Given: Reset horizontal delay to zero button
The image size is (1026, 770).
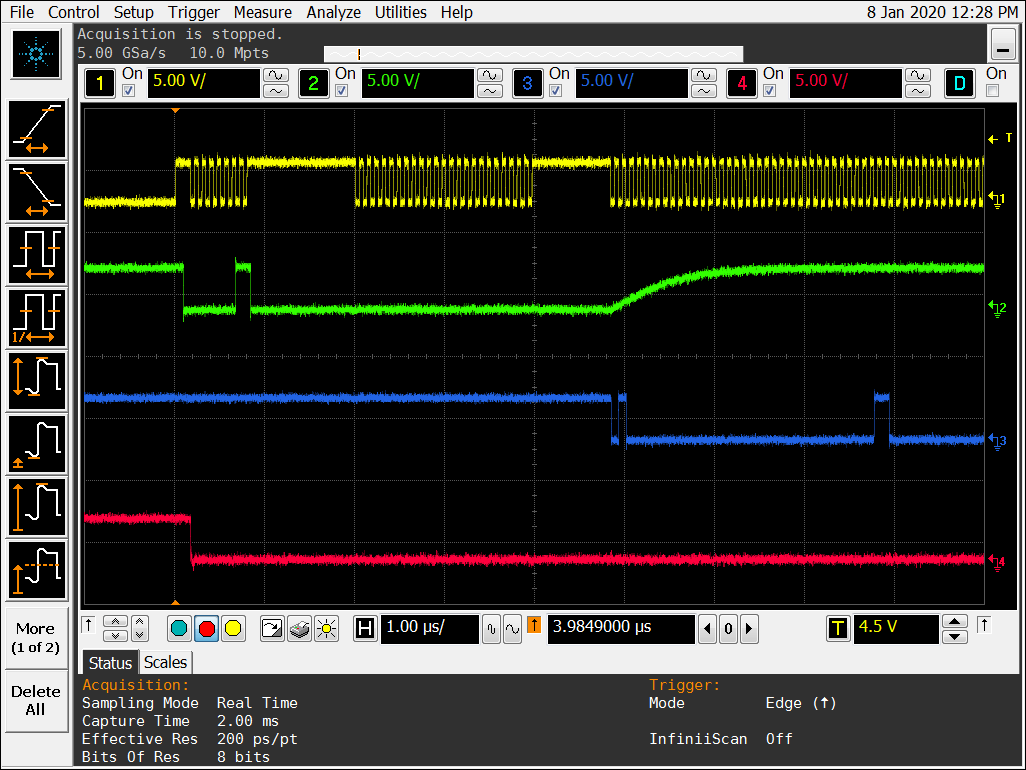Looking at the screenshot, I should pos(728,629).
